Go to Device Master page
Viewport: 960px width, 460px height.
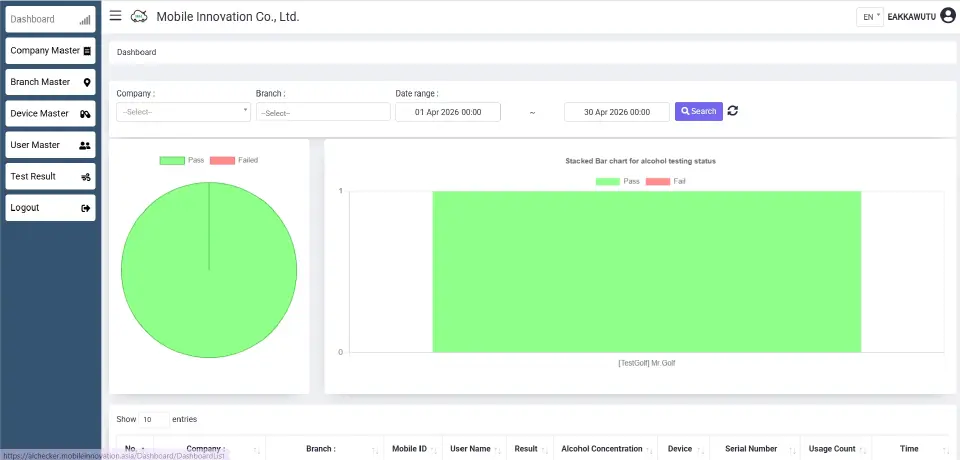click(x=50, y=114)
